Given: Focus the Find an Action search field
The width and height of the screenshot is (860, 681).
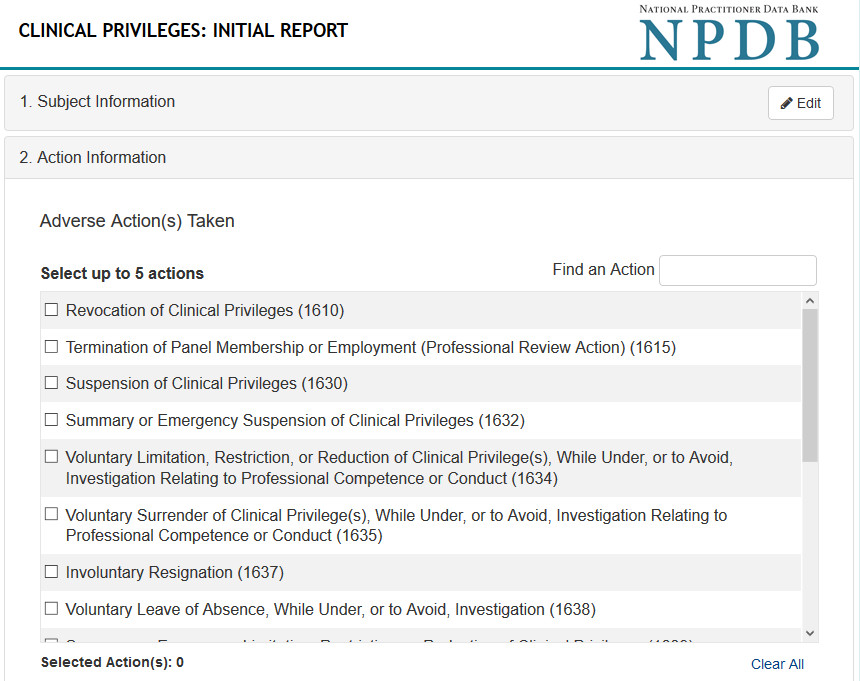Looking at the screenshot, I should [x=738, y=270].
